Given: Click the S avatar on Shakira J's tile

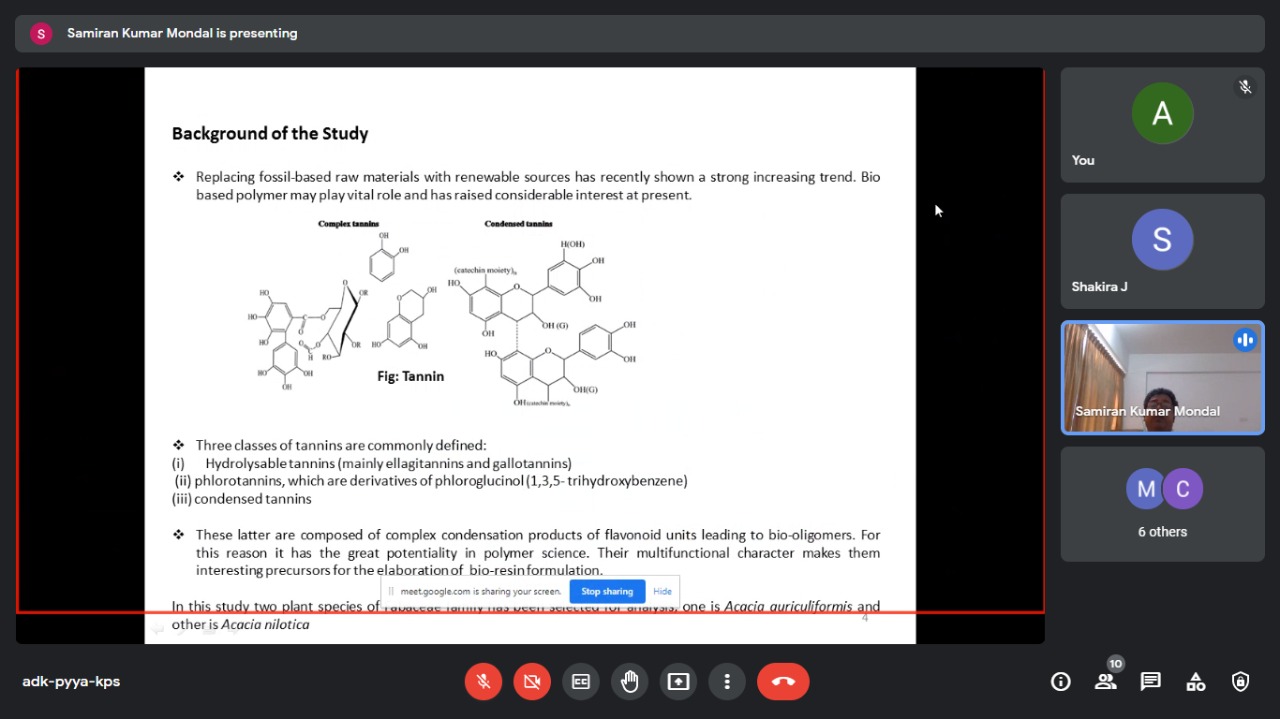Looking at the screenshot, I should click(1162, 239).
